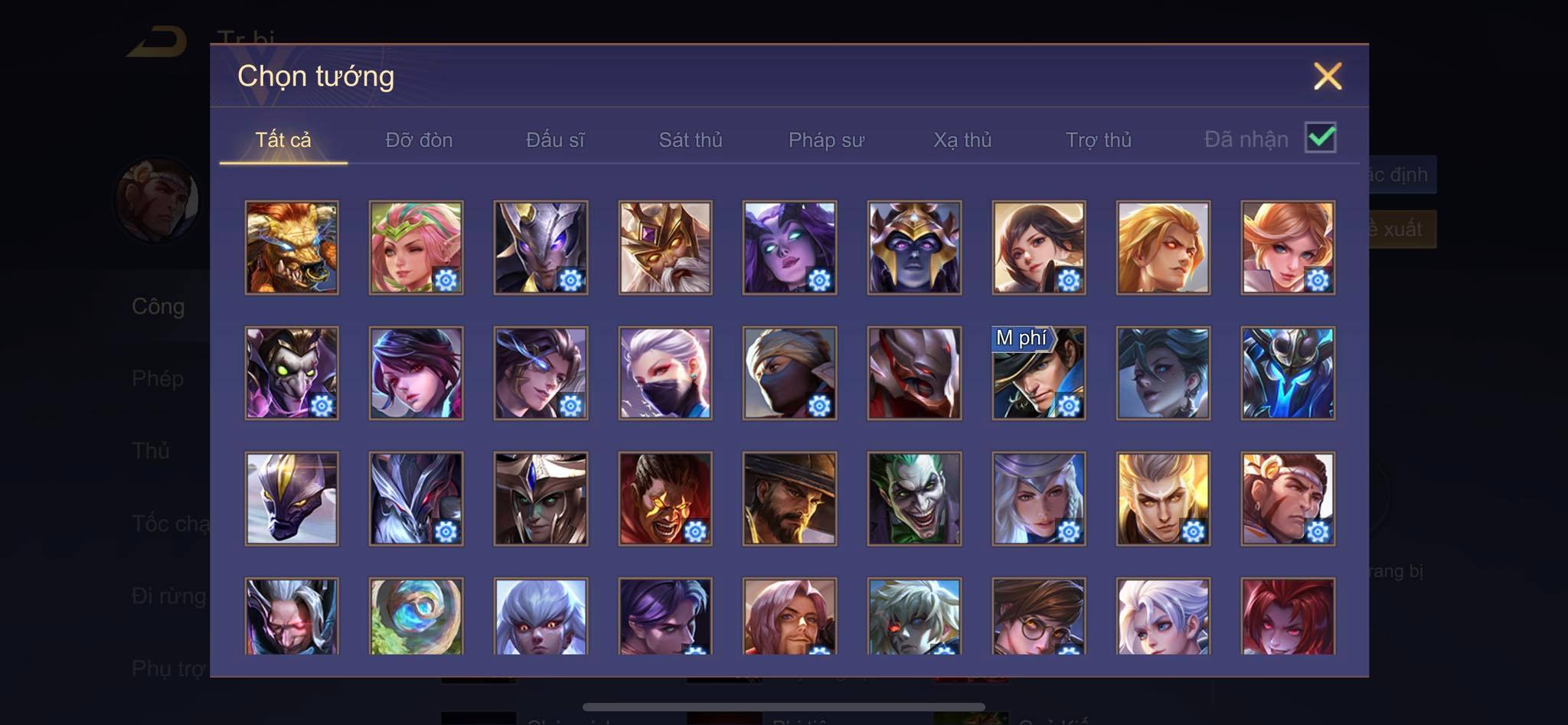1568x725 pixels.
Task: Select the purple-skinned horned woman hero
Action: (x=789, y=247)
